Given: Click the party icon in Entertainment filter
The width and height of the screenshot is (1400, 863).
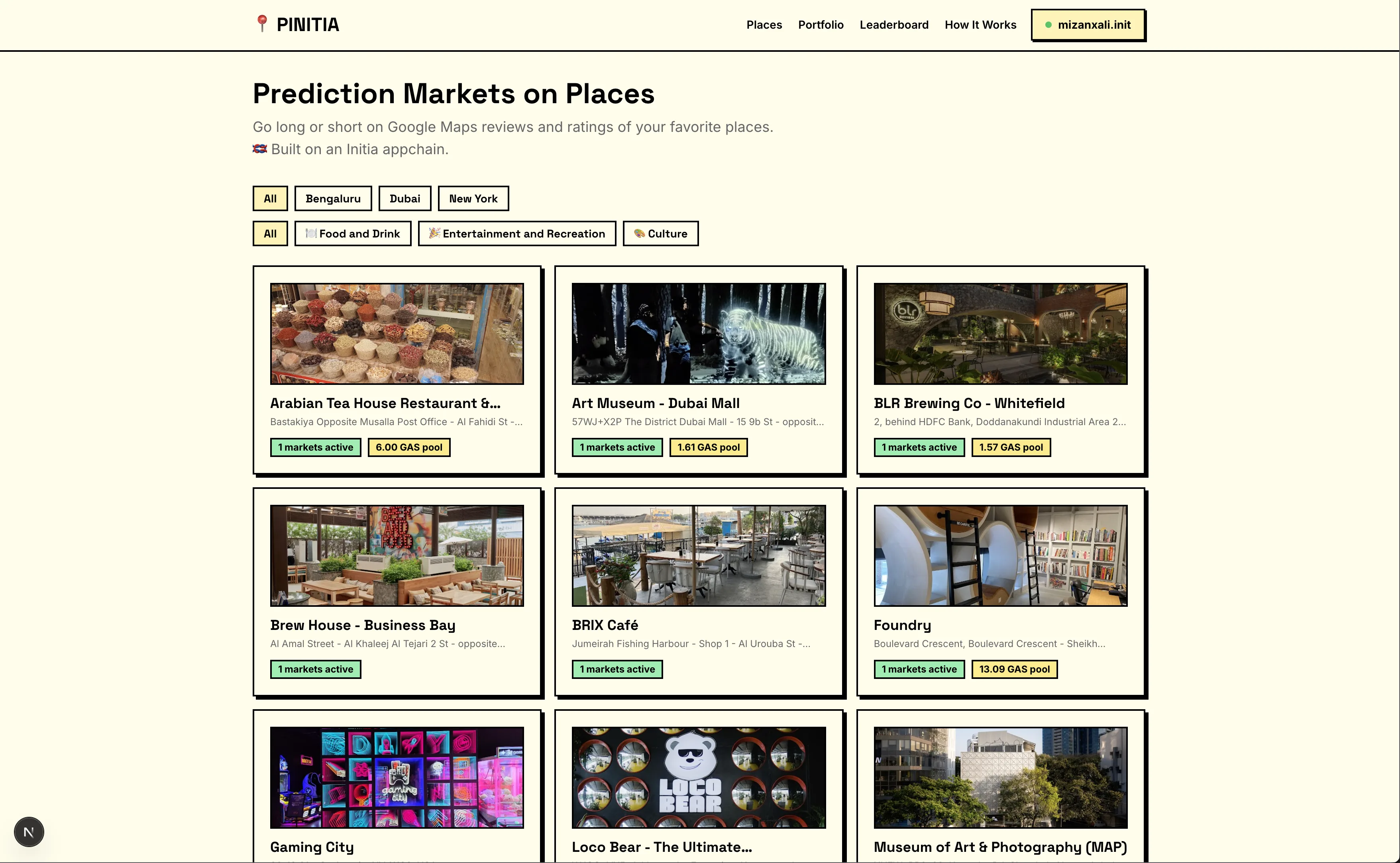Looking at the screenshot, I should (434, 233).
